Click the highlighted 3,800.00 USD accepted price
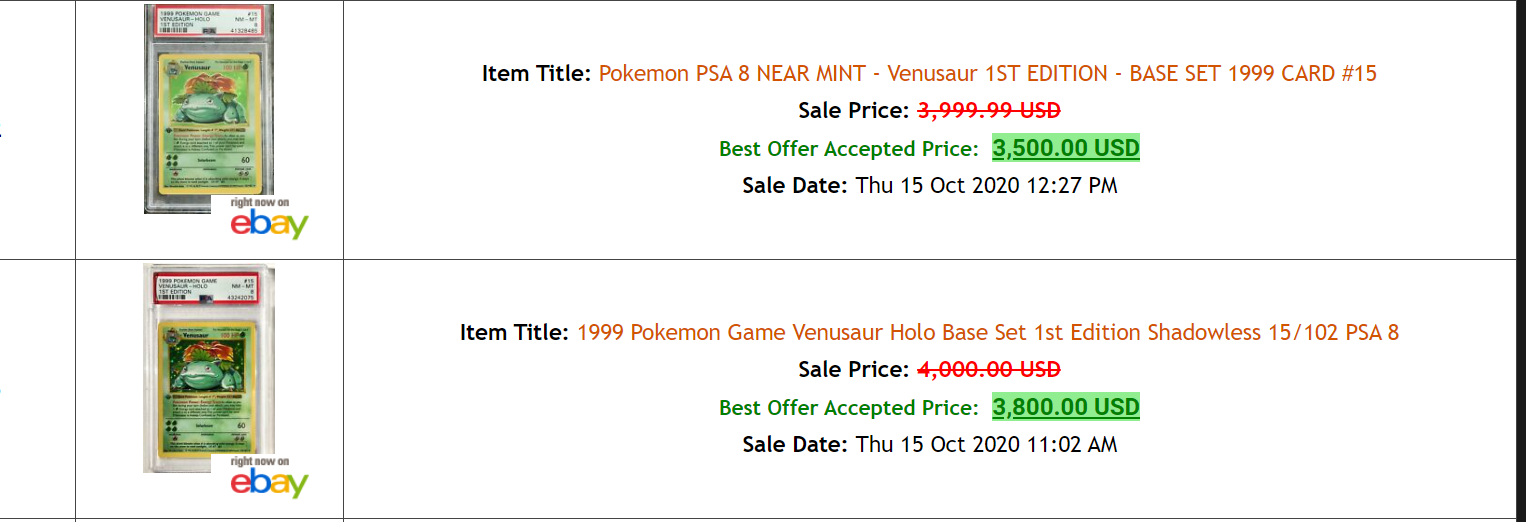This screenshot has width=1526, height=522. pyautogui.click(x=1066, y=407)
